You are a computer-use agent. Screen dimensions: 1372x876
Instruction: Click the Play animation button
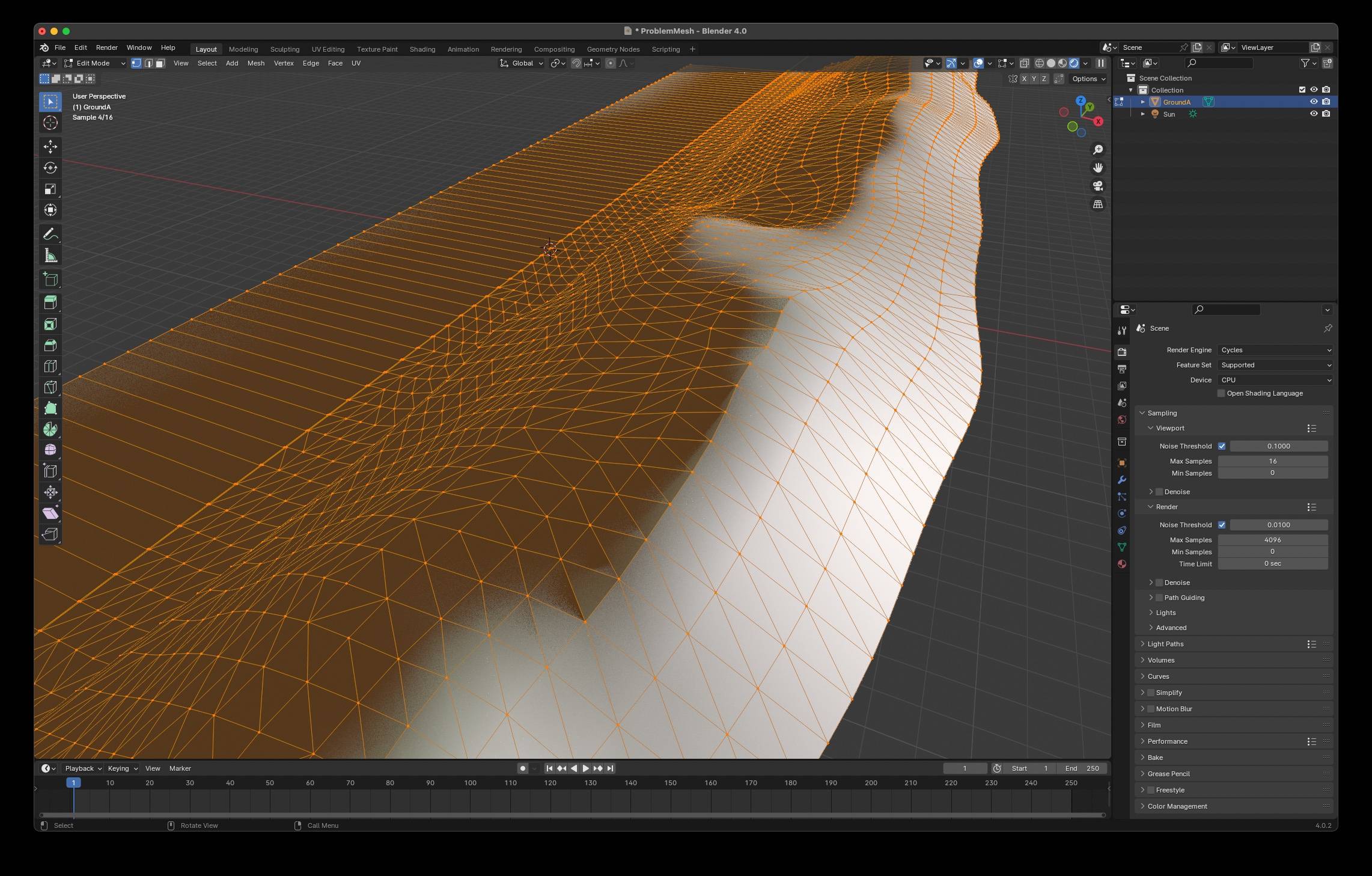(x=586, y=768)
